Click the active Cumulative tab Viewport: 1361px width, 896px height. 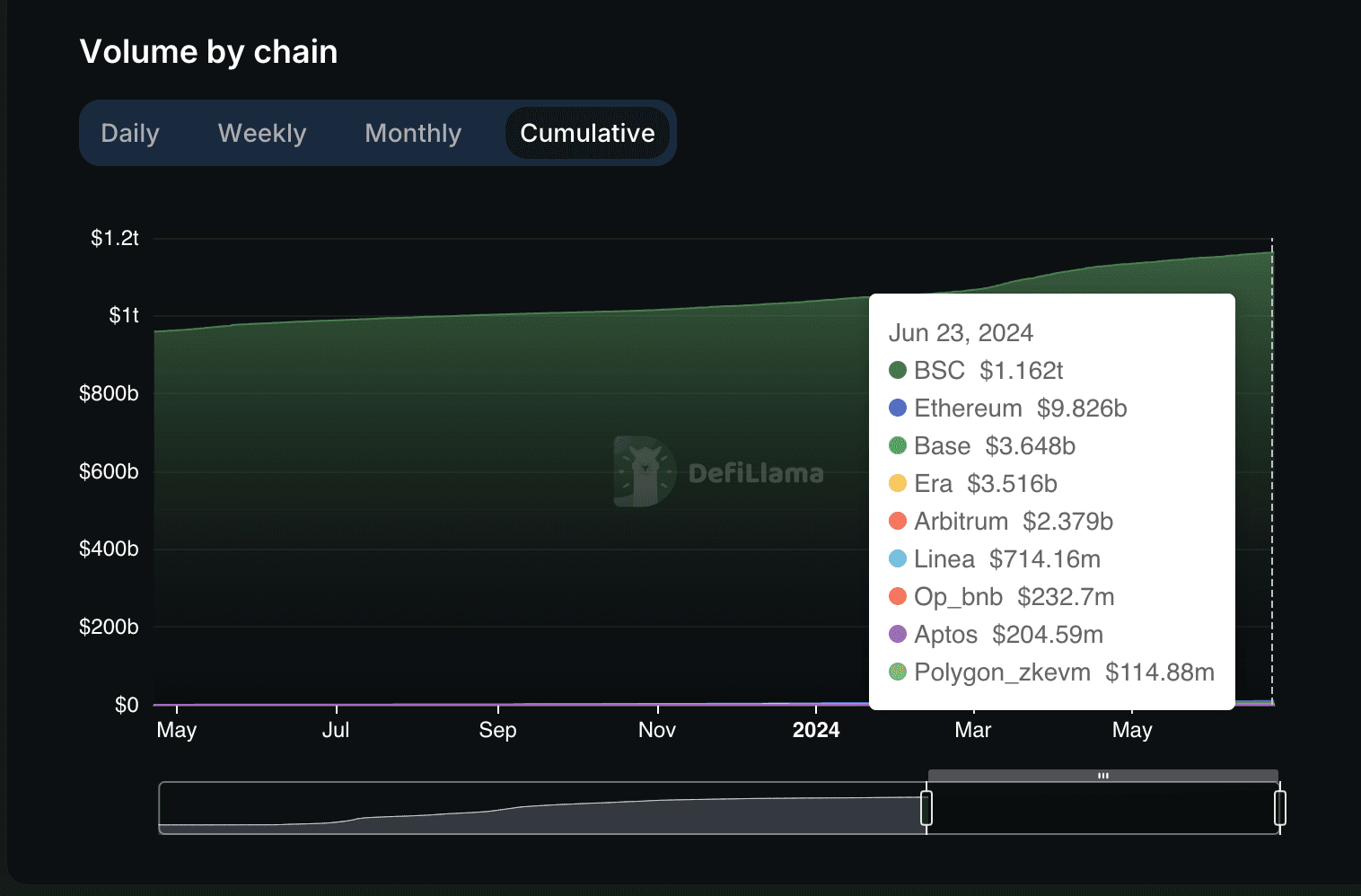click(x=587, y=133)
